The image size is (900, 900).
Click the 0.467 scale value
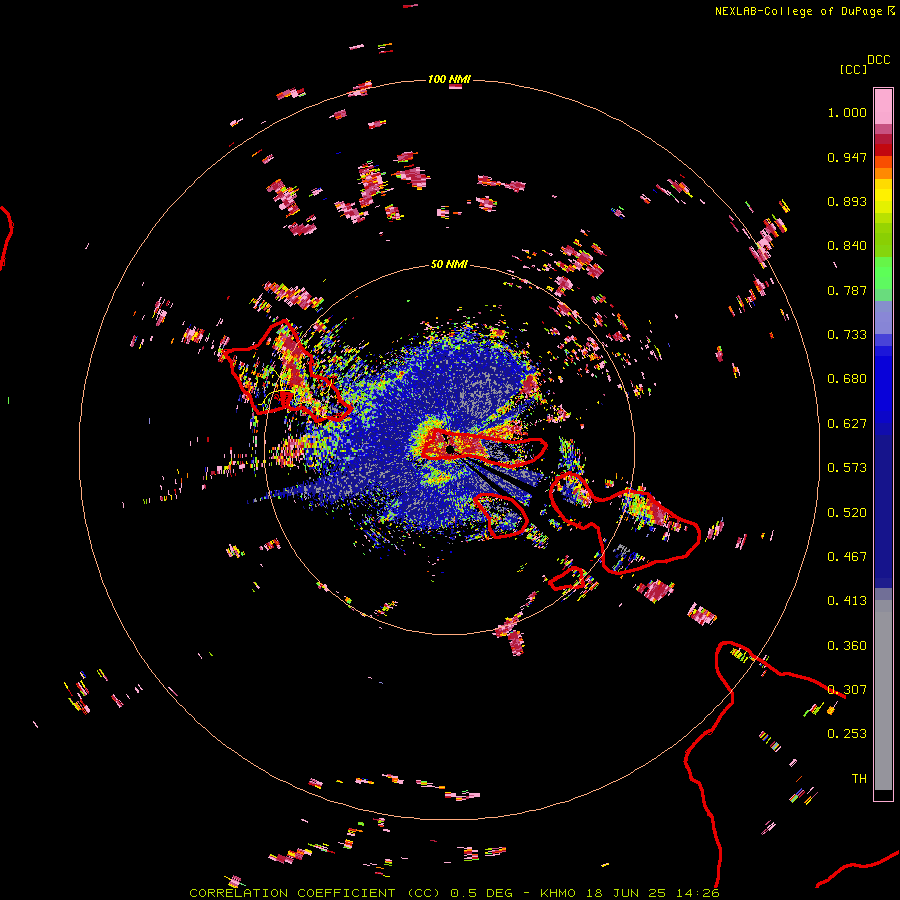[x=847, y=557]
